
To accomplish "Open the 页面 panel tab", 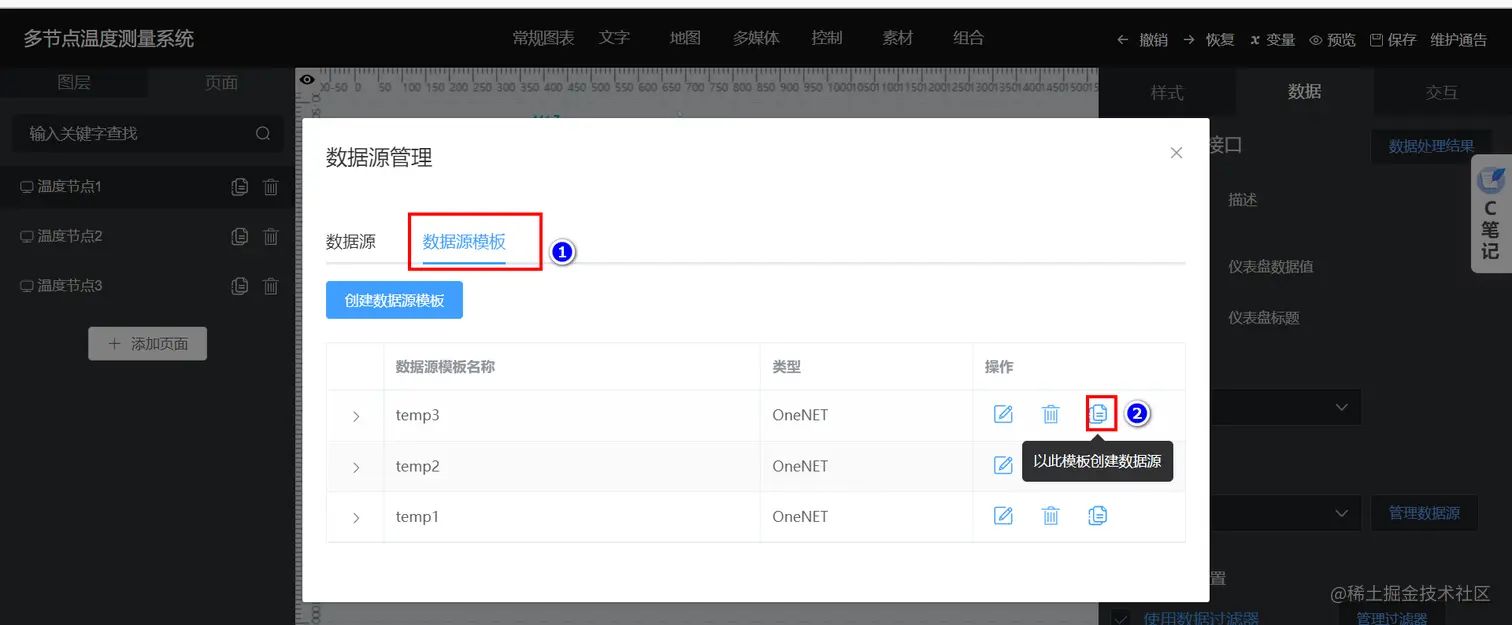I will (x=221, y=83).
